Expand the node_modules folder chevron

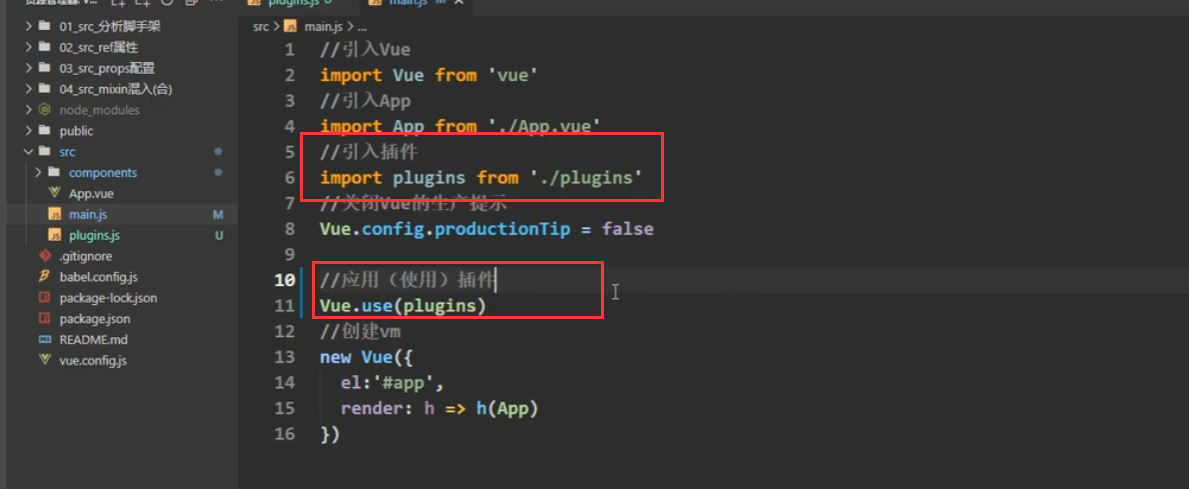pyautogui.click(x=28, y=110)
